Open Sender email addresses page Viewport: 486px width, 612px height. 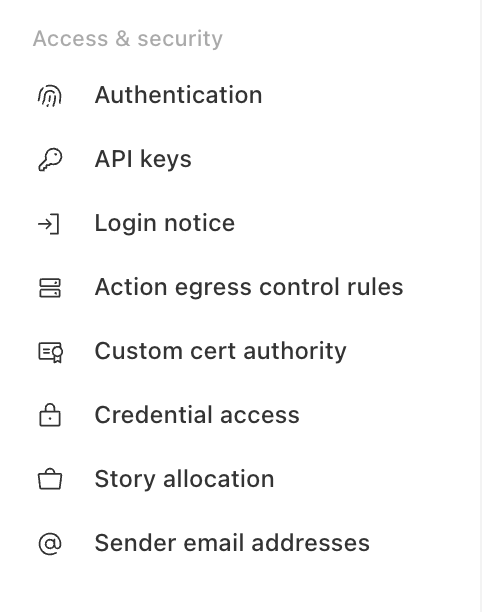(232, 543)
